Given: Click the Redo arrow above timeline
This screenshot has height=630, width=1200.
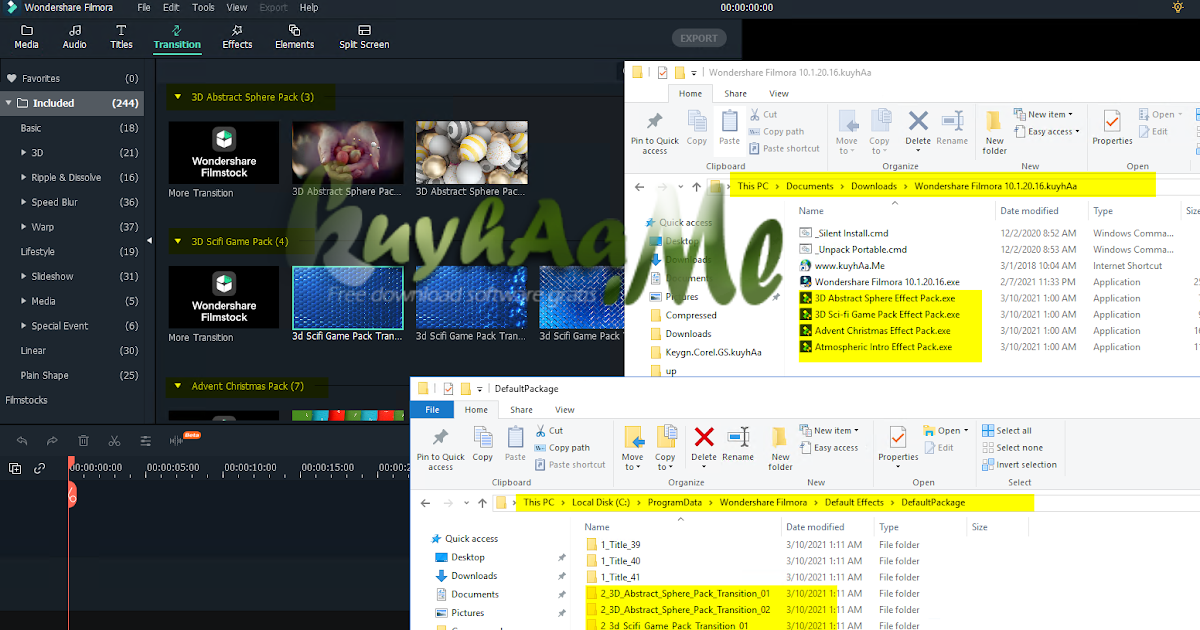Looking at the screenshot, I should coord(53,440).
